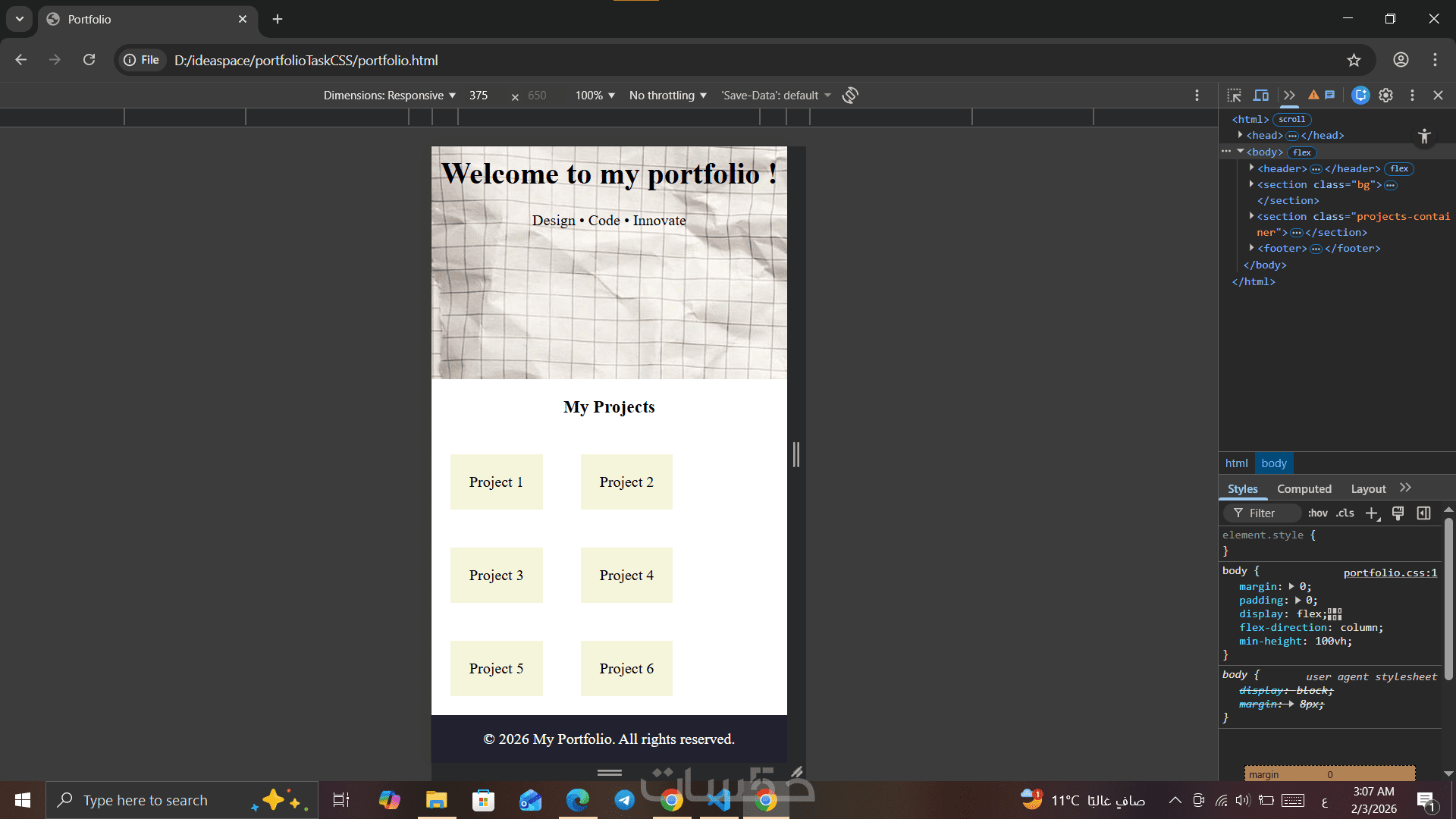Expand the header element in the DOM tree

1251,168
